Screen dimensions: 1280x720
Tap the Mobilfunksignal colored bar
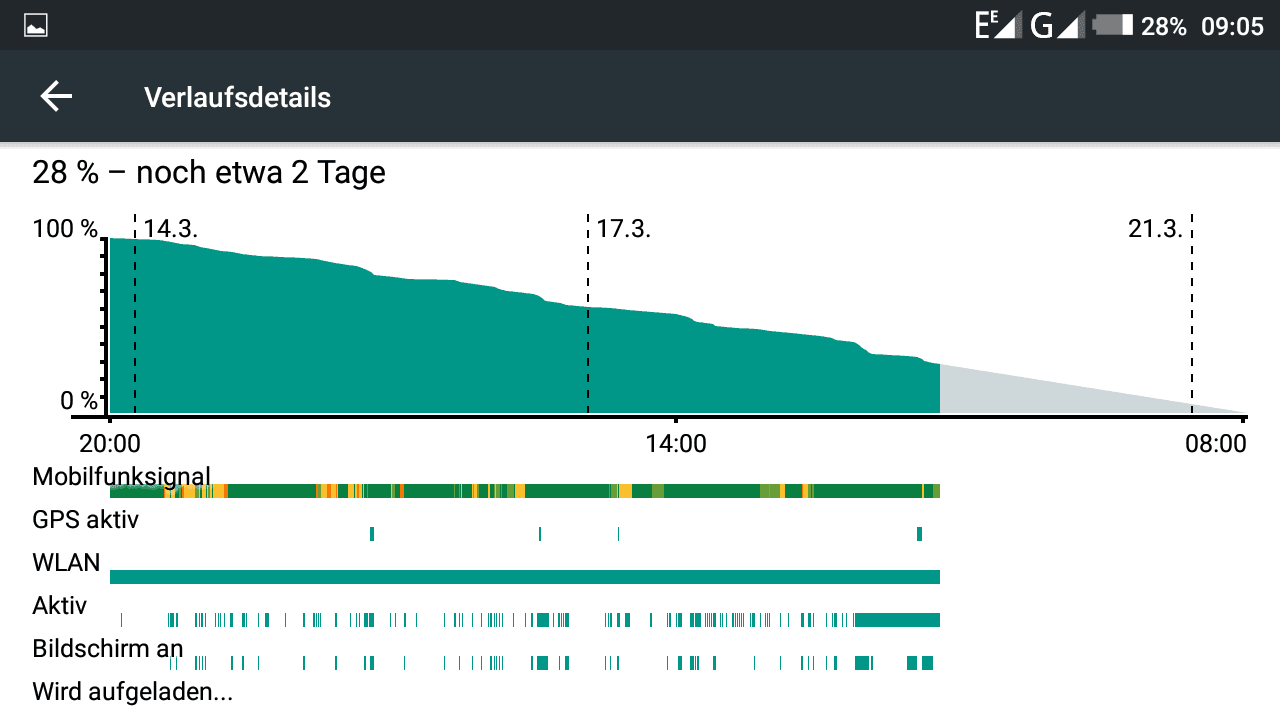(x=525, y=491)
